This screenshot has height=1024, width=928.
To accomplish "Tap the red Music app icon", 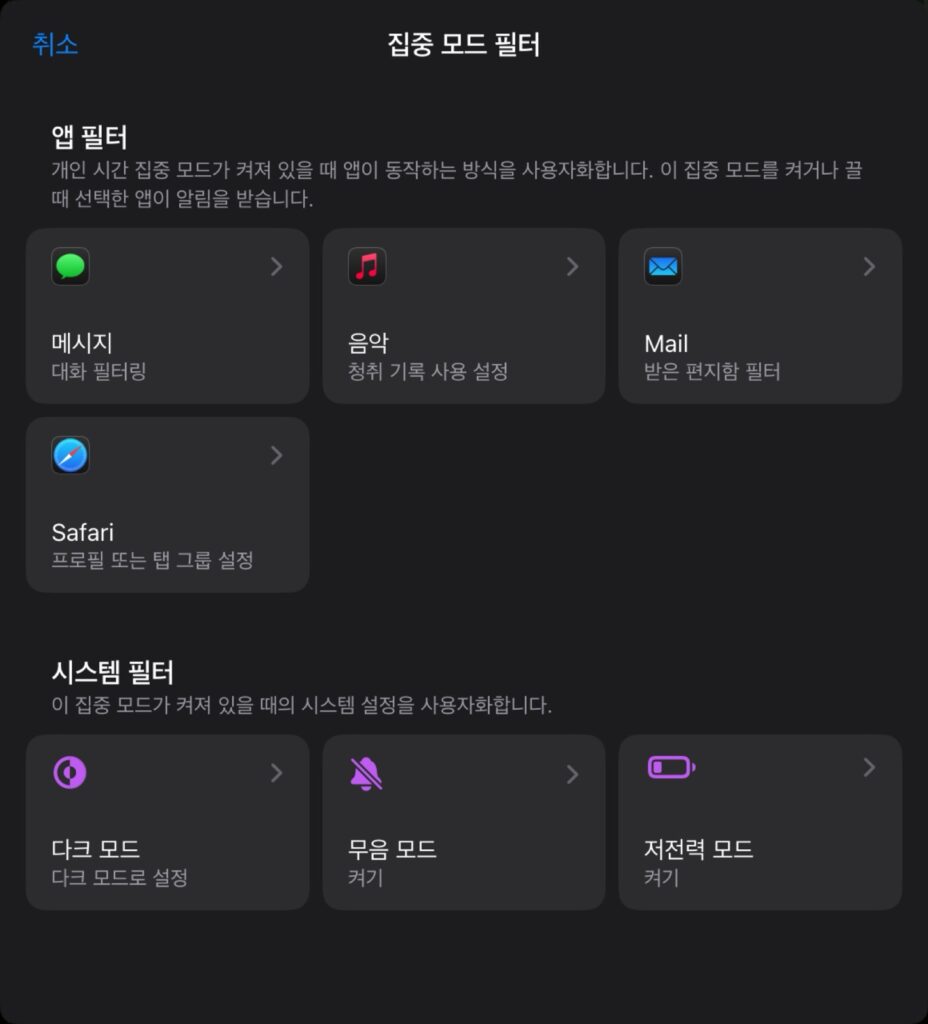I will pos(367,266).
